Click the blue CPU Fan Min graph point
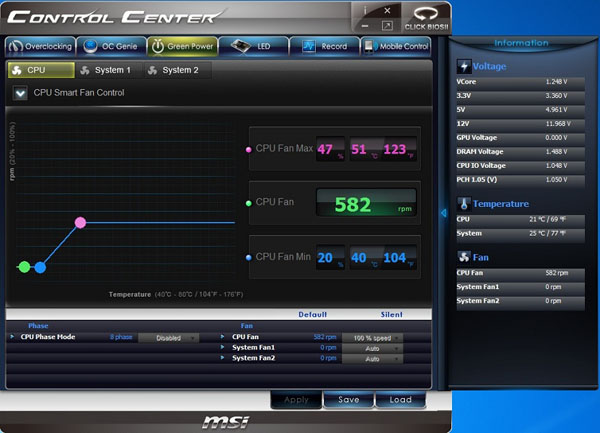600x433 pixels. (x=40, y=267)
